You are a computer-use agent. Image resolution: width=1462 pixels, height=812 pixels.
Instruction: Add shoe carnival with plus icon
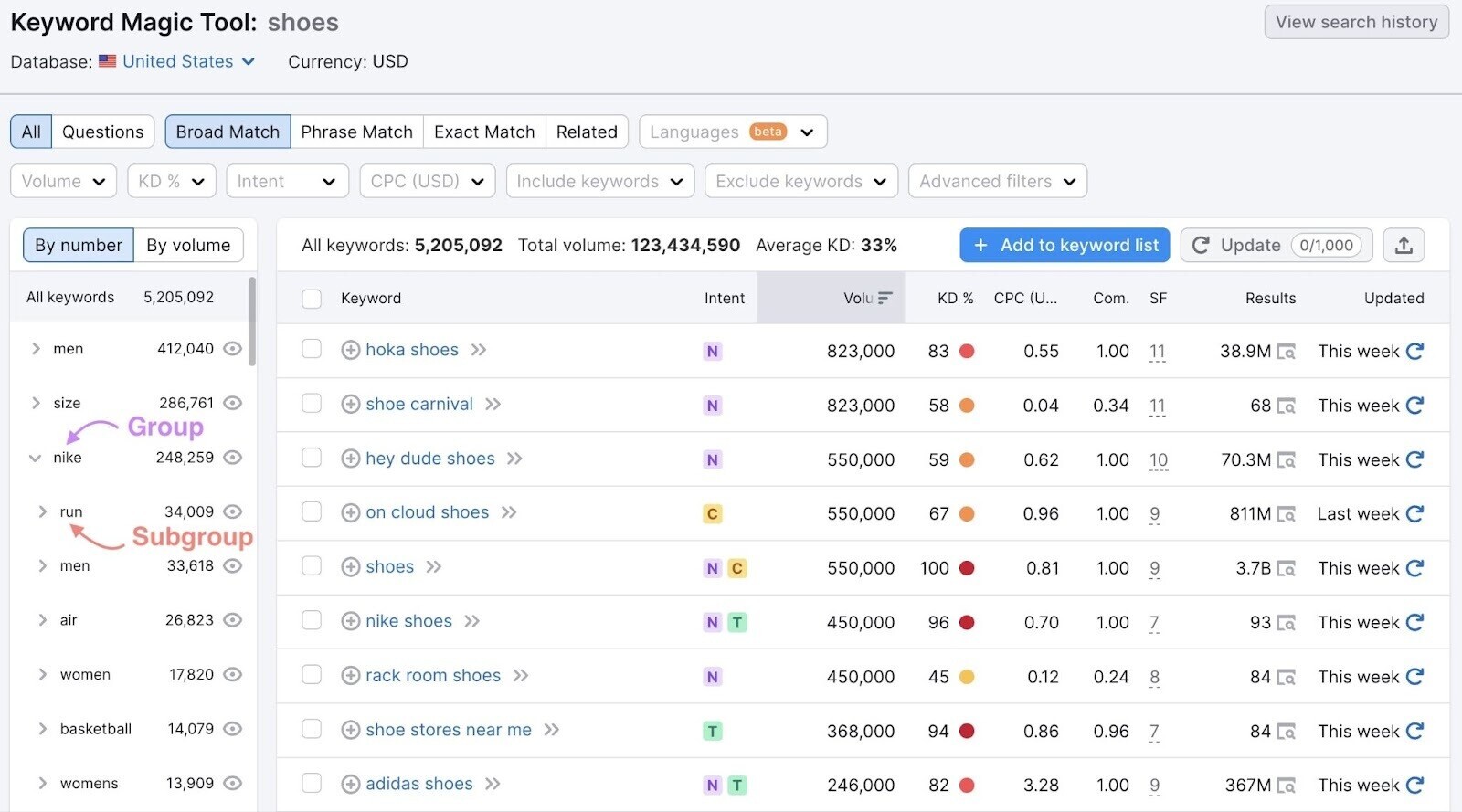coord(350,404)
